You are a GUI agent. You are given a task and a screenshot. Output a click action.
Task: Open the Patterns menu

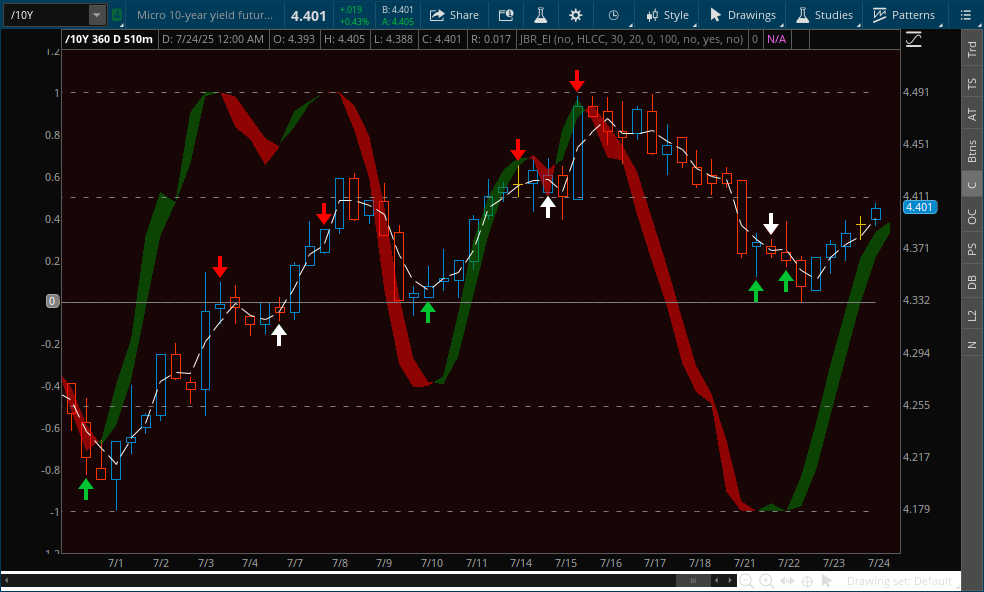(904, 15)
